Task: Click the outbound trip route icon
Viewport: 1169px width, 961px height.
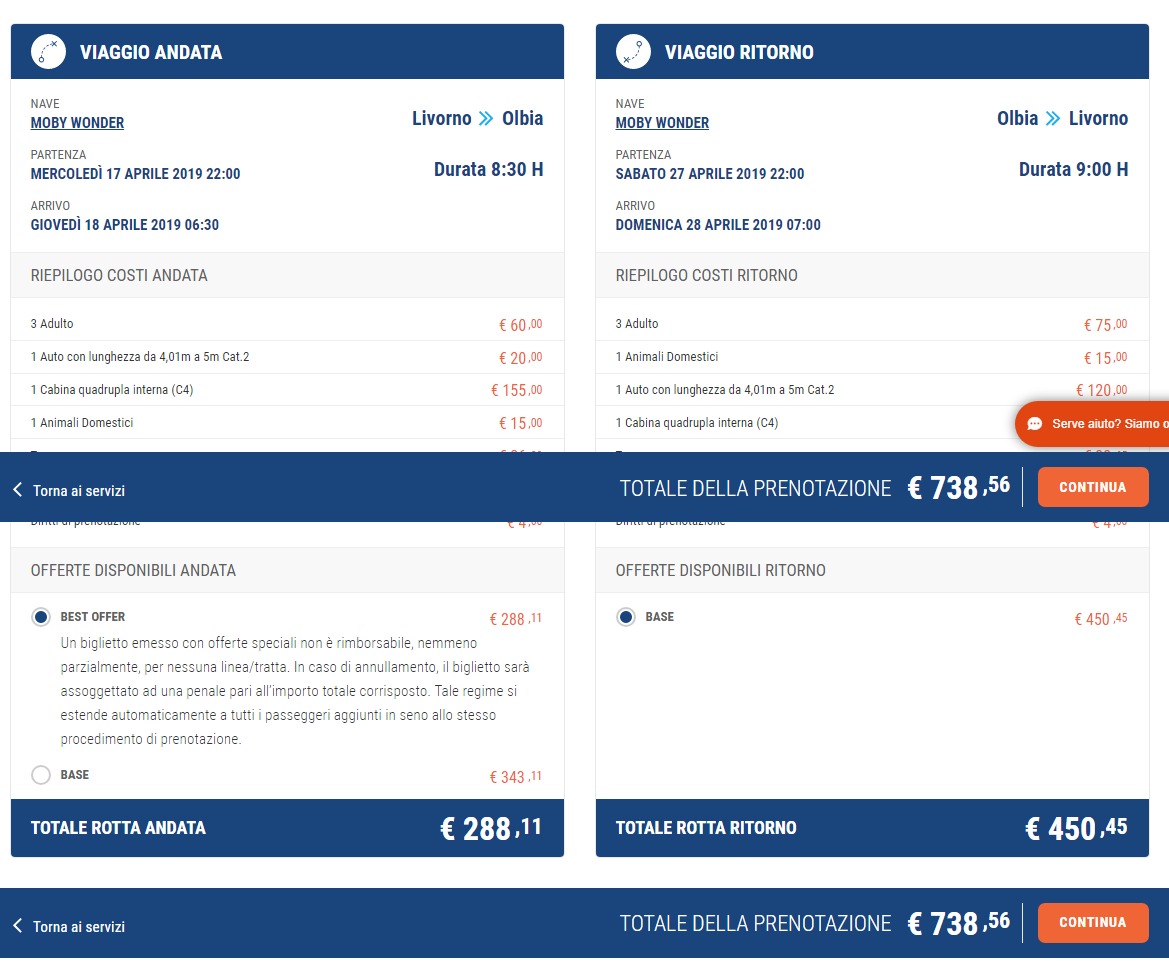Action: [x=48, y=52]
